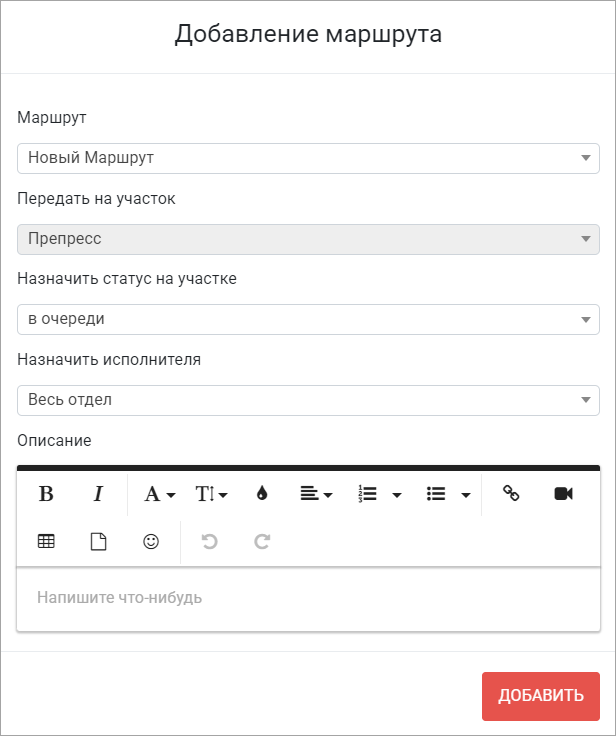The height and width of the screenshot is (736, 616).
Task: Click the Добавление маршрута dialog title
Action: pyautogui.click(x=308, y=34)
